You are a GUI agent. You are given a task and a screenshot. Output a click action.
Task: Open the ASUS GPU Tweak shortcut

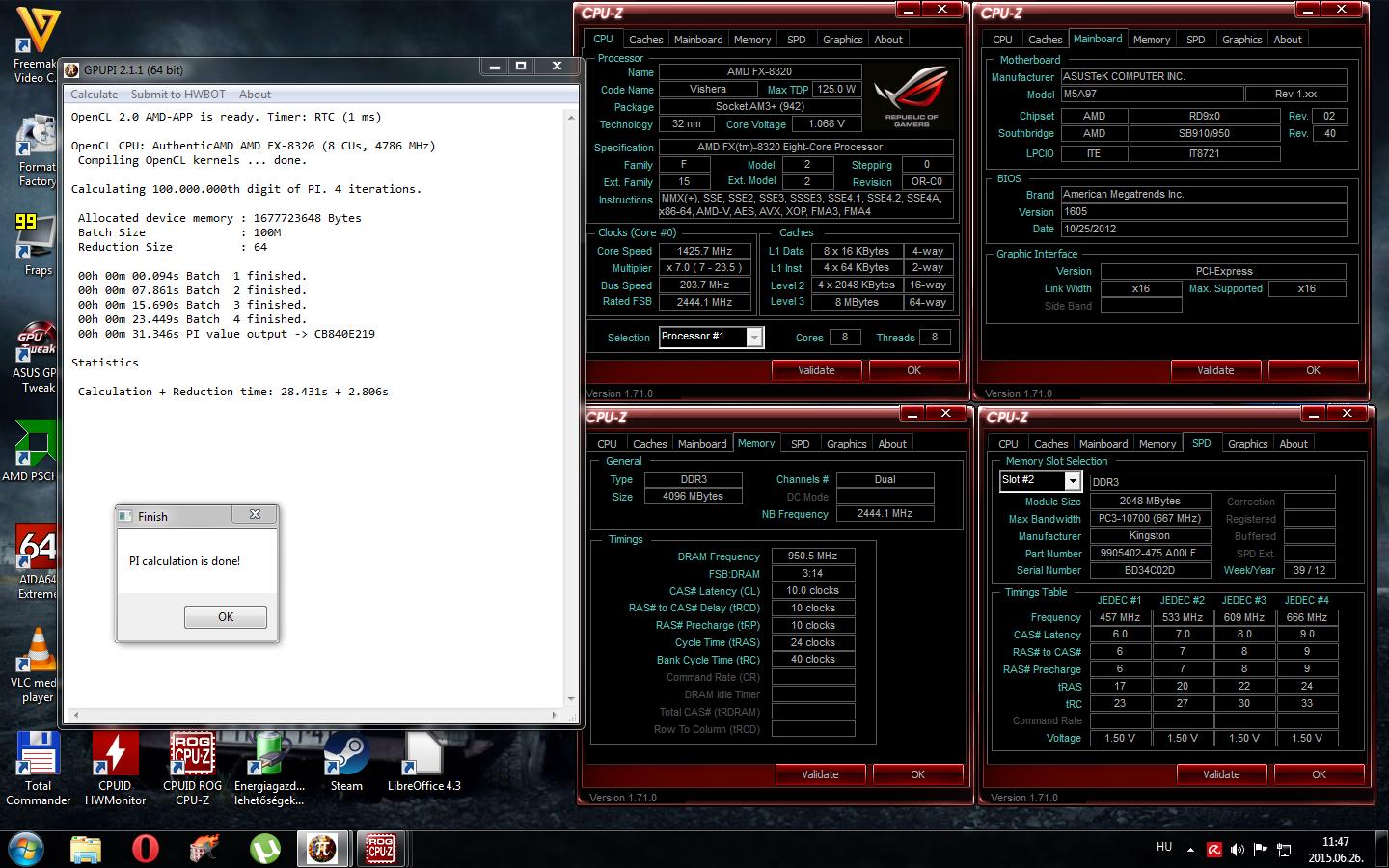[37, 357]
